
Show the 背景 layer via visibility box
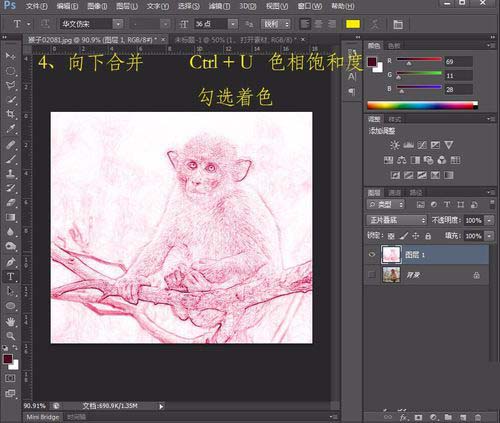coord(372,275)
